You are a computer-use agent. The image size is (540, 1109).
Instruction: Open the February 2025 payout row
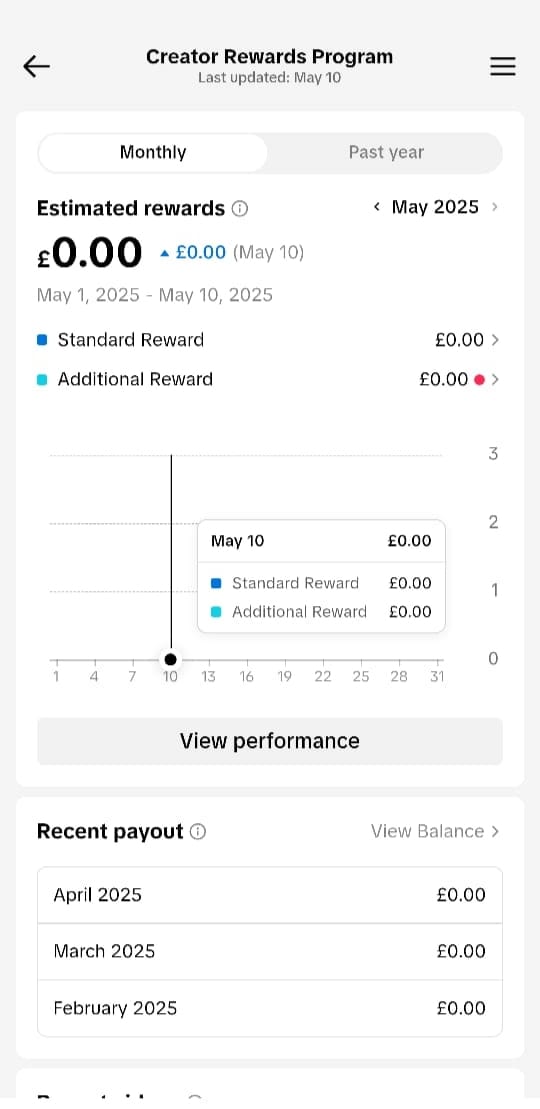coord(270,1008)
